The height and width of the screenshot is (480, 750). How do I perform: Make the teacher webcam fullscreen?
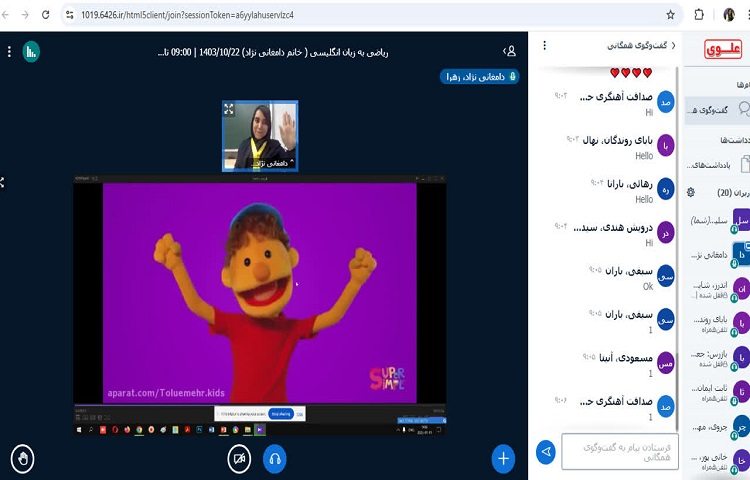(x=229, y=109)
